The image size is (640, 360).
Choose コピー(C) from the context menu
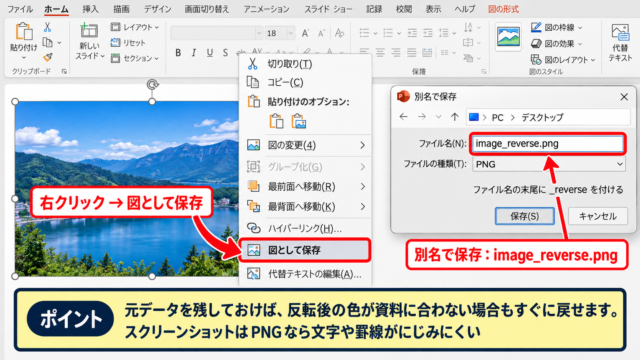[305, 82]
